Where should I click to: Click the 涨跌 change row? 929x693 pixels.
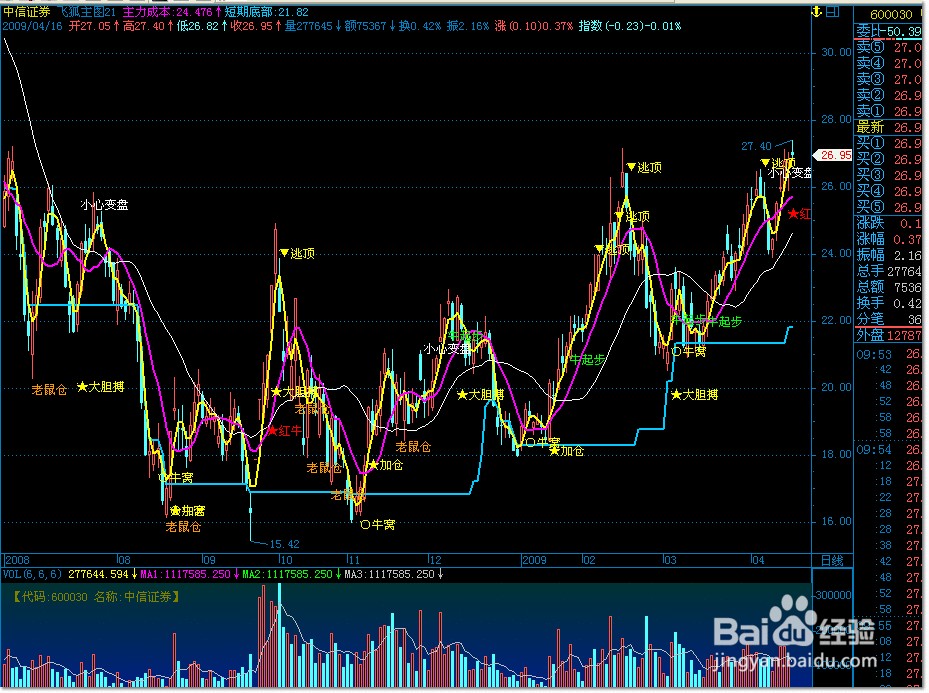(889, 223)
